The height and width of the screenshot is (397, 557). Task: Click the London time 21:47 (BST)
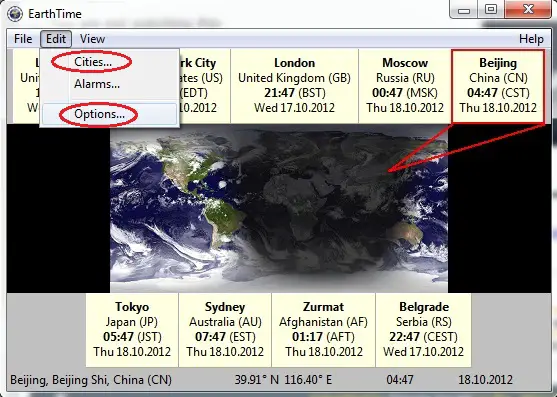pyautogui.click(x=294, y=93)
